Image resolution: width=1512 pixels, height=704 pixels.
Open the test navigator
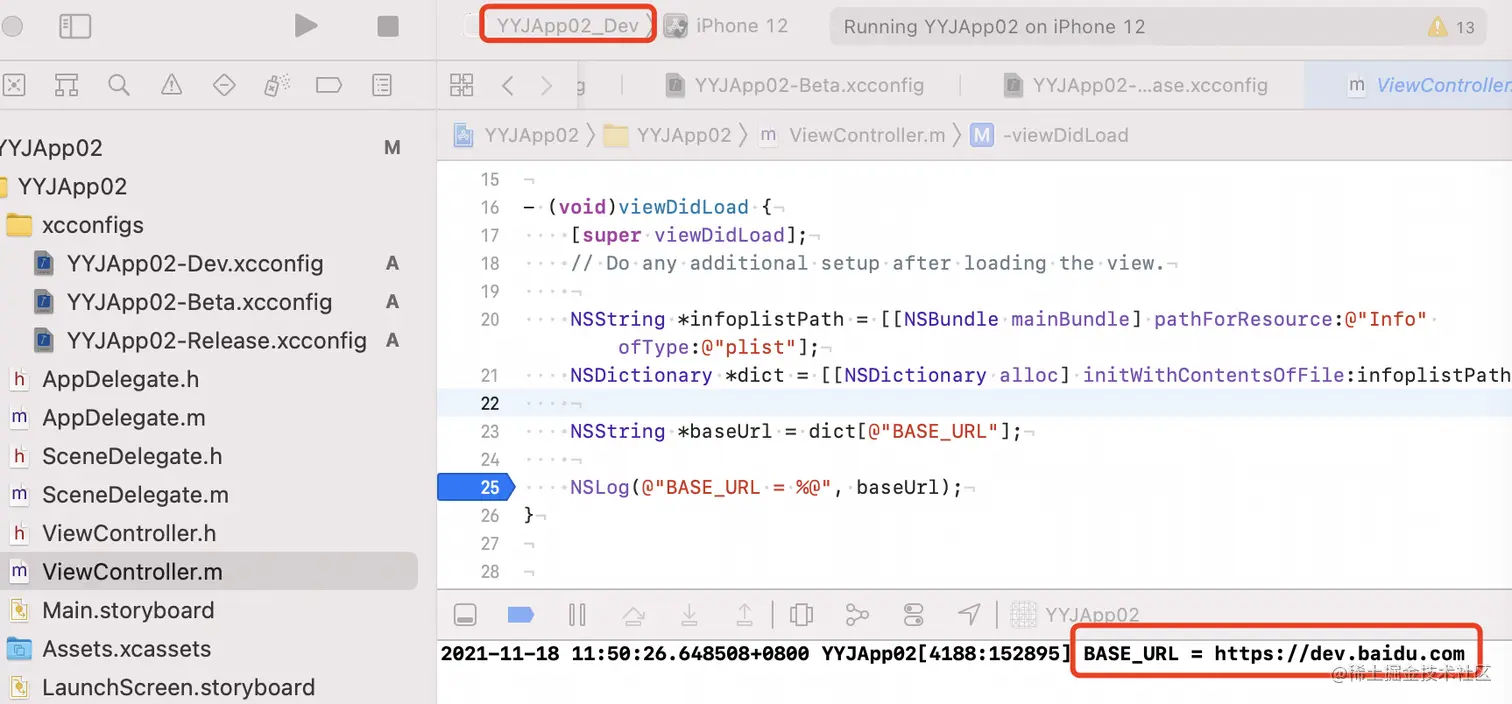(x=224, y=85)
